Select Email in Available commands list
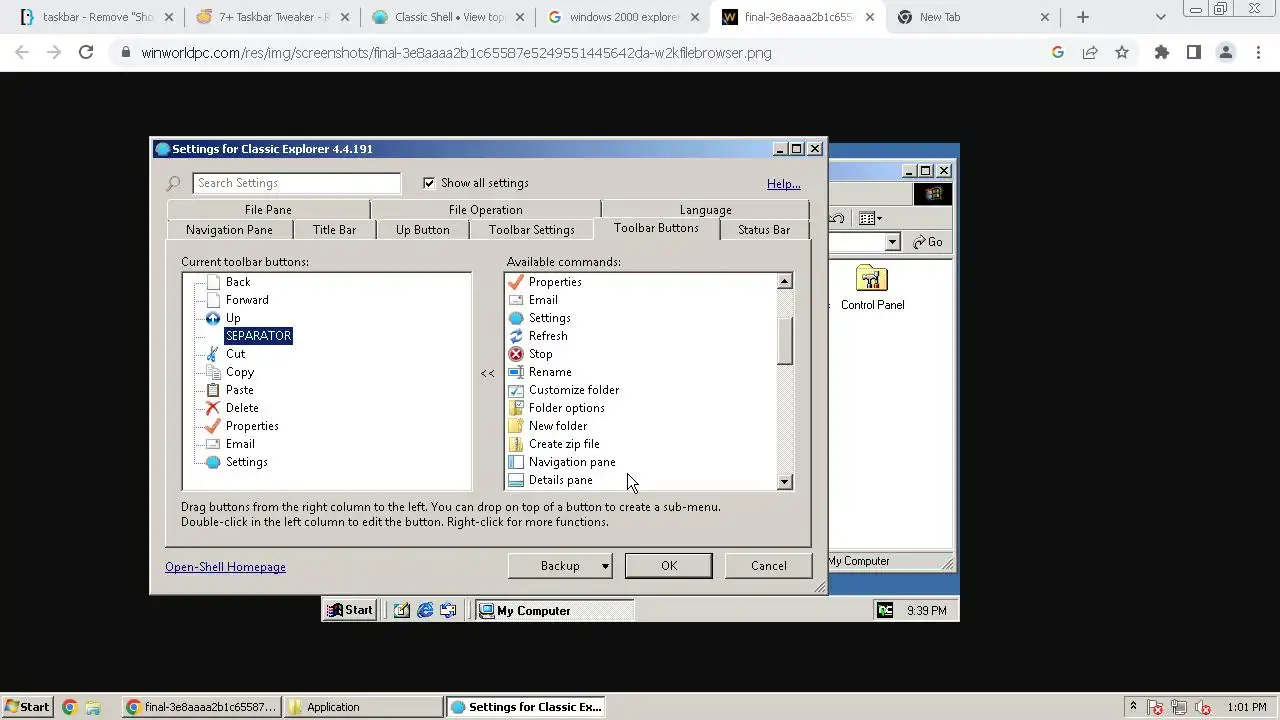 pyautogui.click(x=543, y=300)
